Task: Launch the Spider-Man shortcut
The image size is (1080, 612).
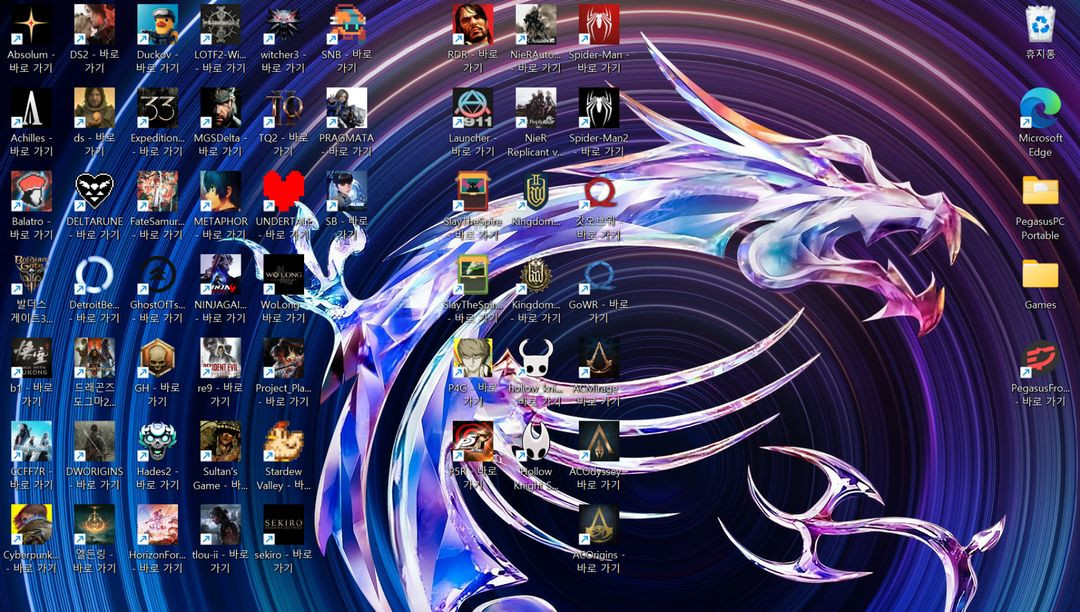Action: (x=599, y=25)
